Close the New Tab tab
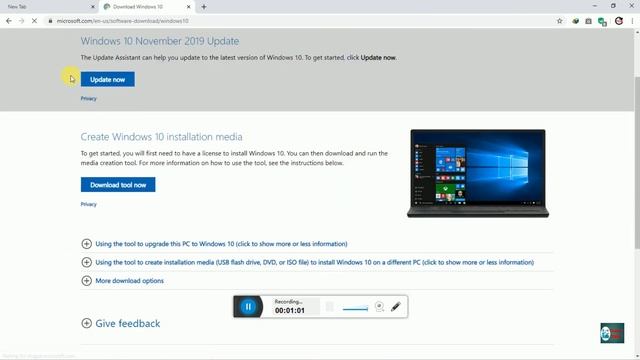640x360 pixels. point(93,7)
